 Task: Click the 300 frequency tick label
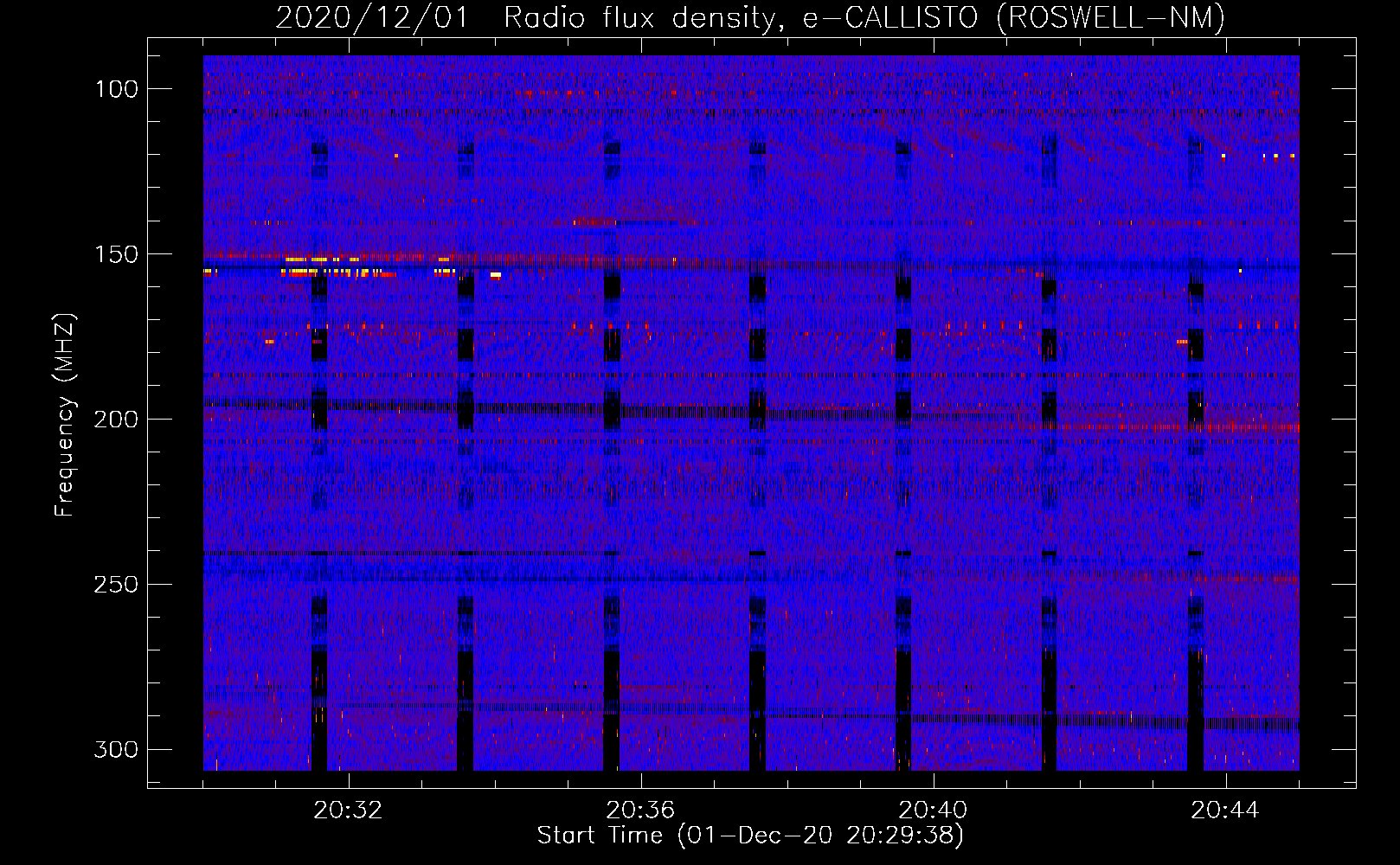click(x=116, y=750)
